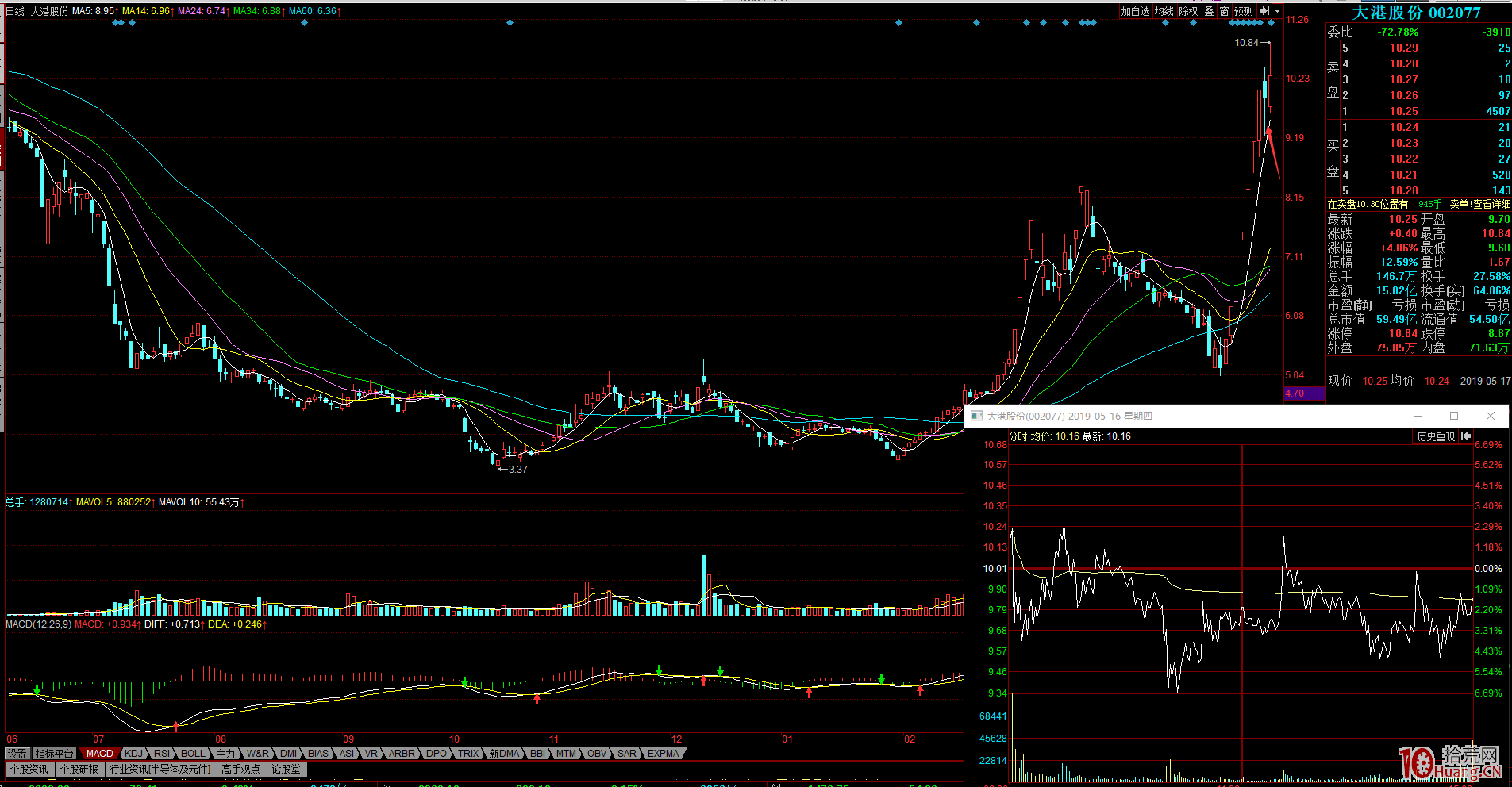Click the 叠 overlay icon in chart toolbar

tap(1209, 11)
